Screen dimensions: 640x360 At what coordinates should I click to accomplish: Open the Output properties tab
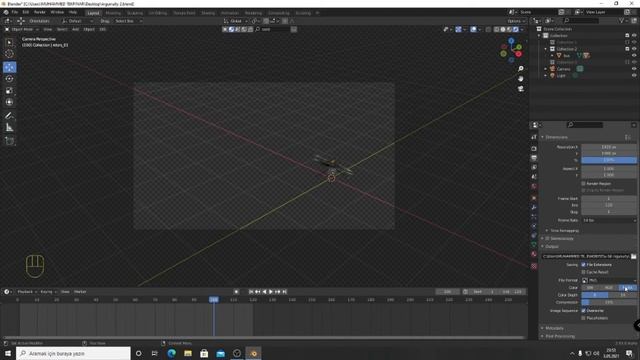click(x=534, y=158)
